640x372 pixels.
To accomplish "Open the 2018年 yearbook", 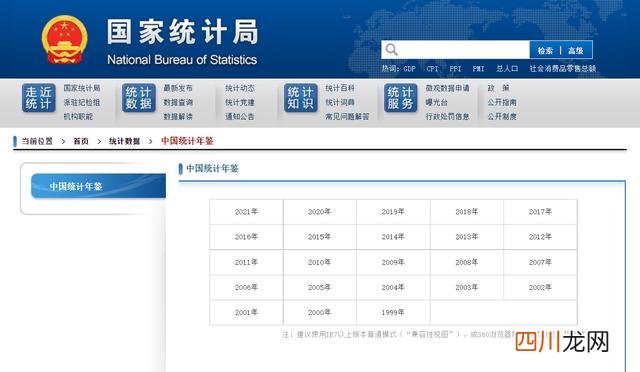I will 467,212.
